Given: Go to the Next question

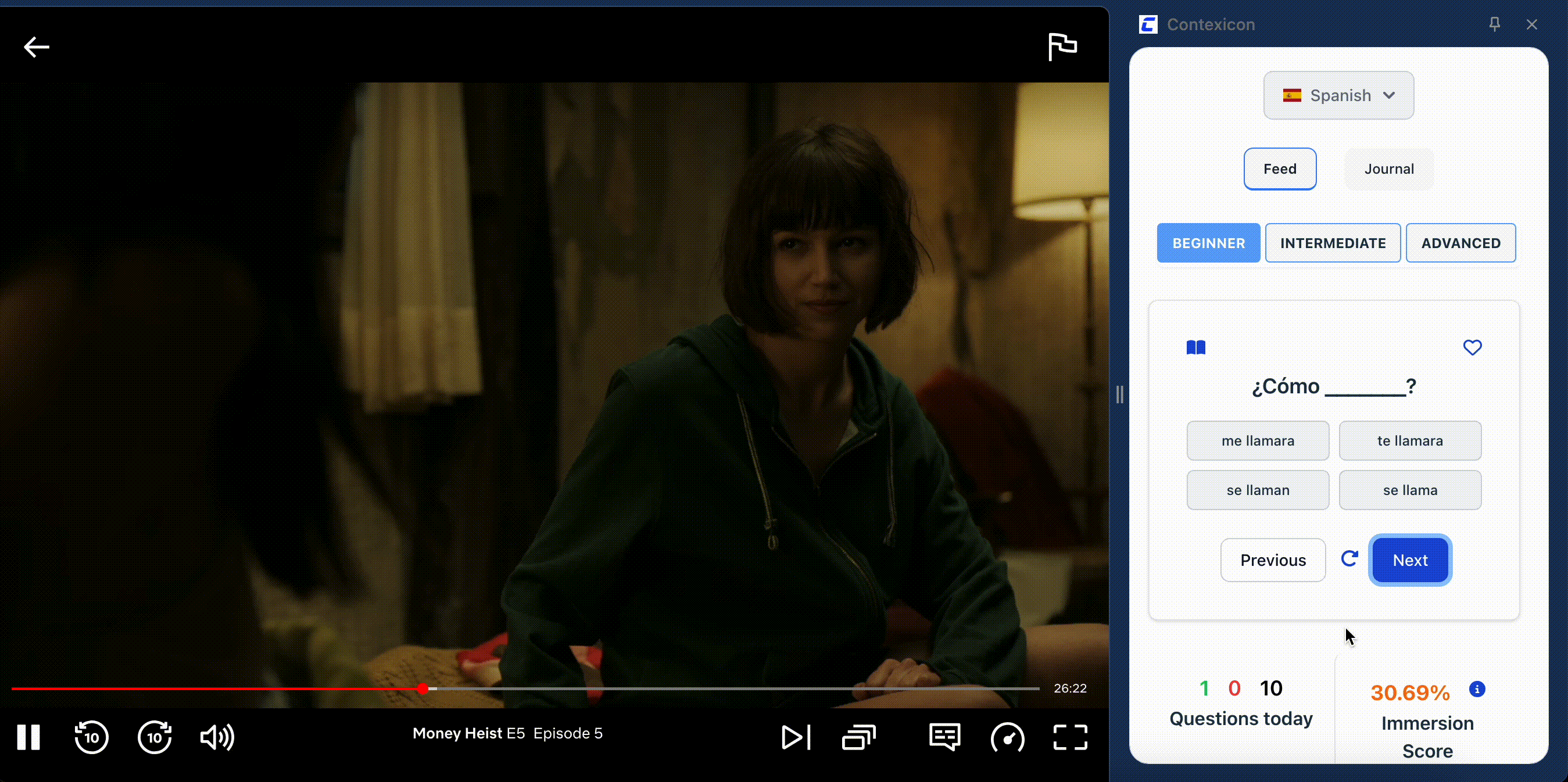Looking at the screenshot, I should 1411,560.
